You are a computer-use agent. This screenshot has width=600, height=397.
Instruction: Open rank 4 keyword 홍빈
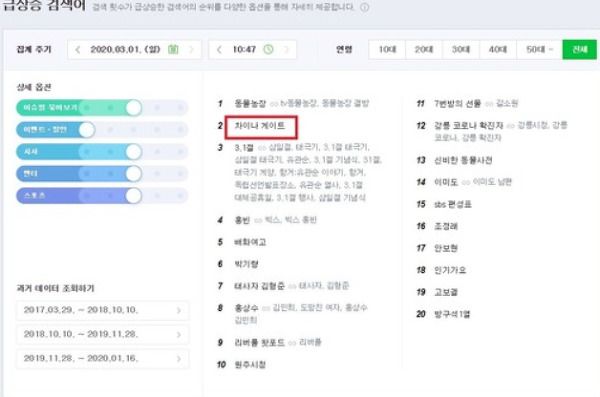[x=242, y=220]
